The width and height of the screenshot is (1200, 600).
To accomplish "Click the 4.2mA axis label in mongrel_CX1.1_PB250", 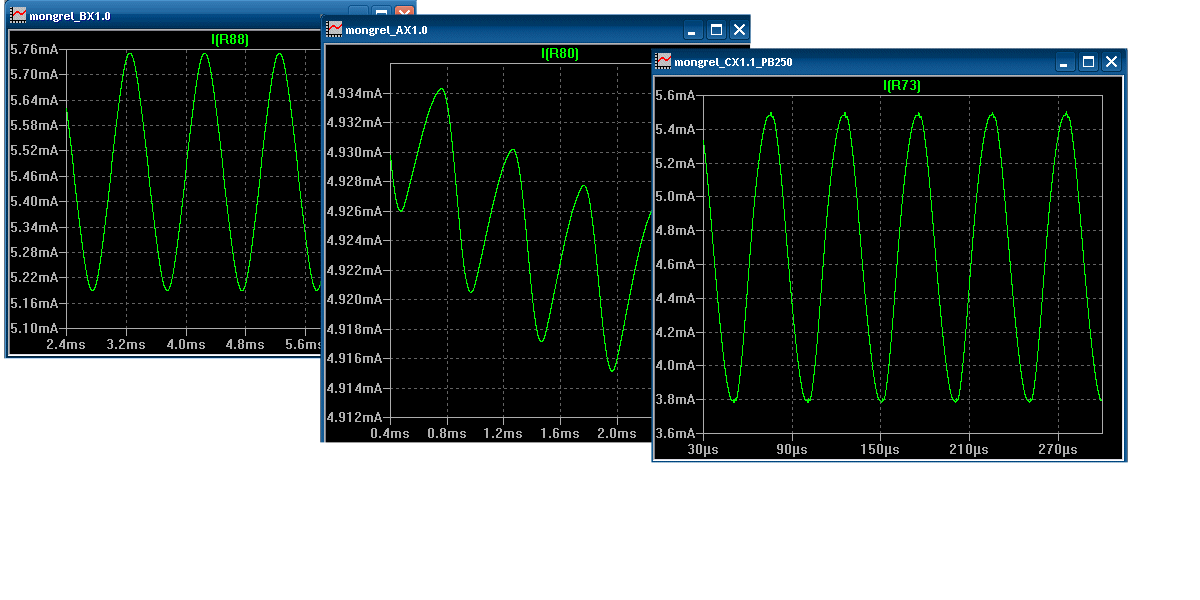I will coord(674,332).
